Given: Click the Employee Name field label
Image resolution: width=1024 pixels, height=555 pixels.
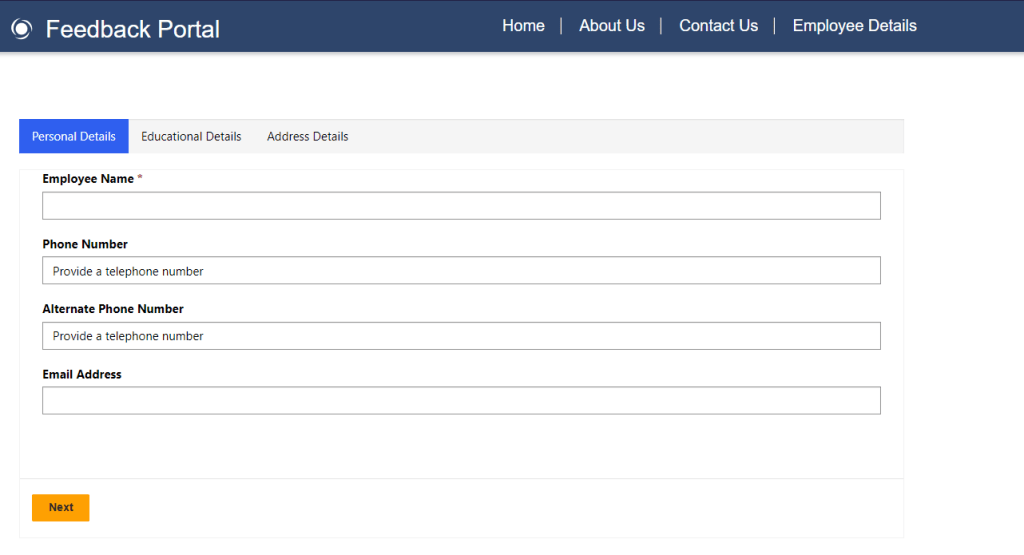Looking at the screenshot, I should pos(88,179).
